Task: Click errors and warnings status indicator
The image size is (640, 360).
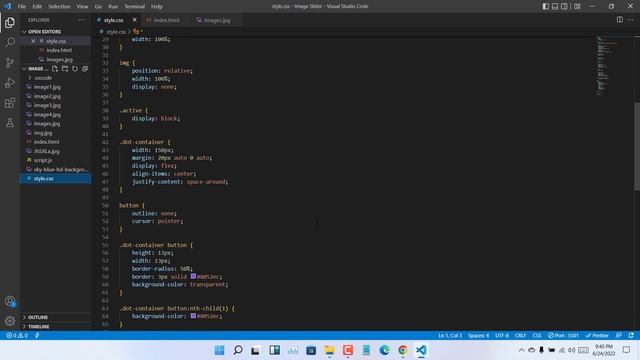Action: coord(17,336)
